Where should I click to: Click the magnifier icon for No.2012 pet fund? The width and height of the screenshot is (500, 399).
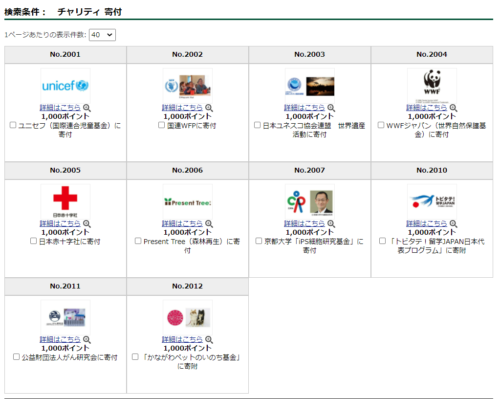coord(209,339)
